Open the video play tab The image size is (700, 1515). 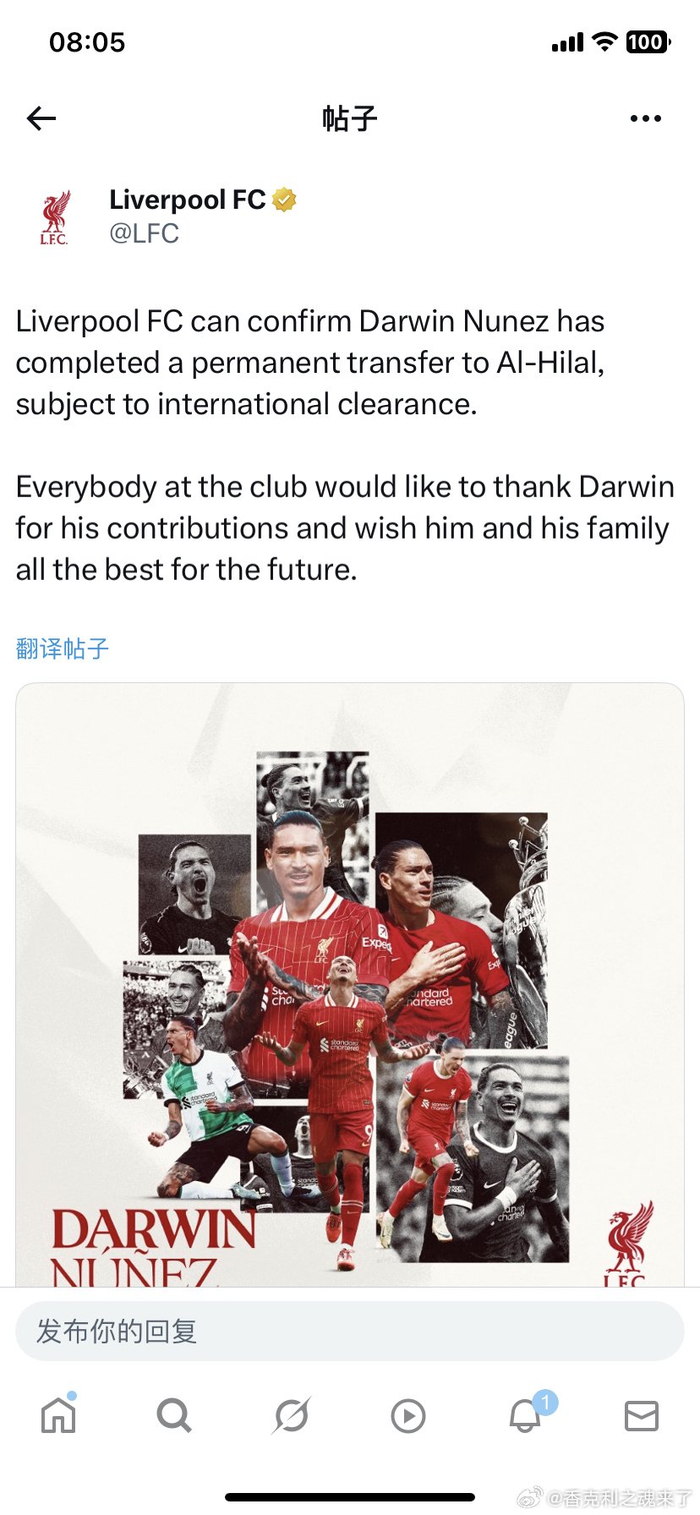tap(408, 1415)
